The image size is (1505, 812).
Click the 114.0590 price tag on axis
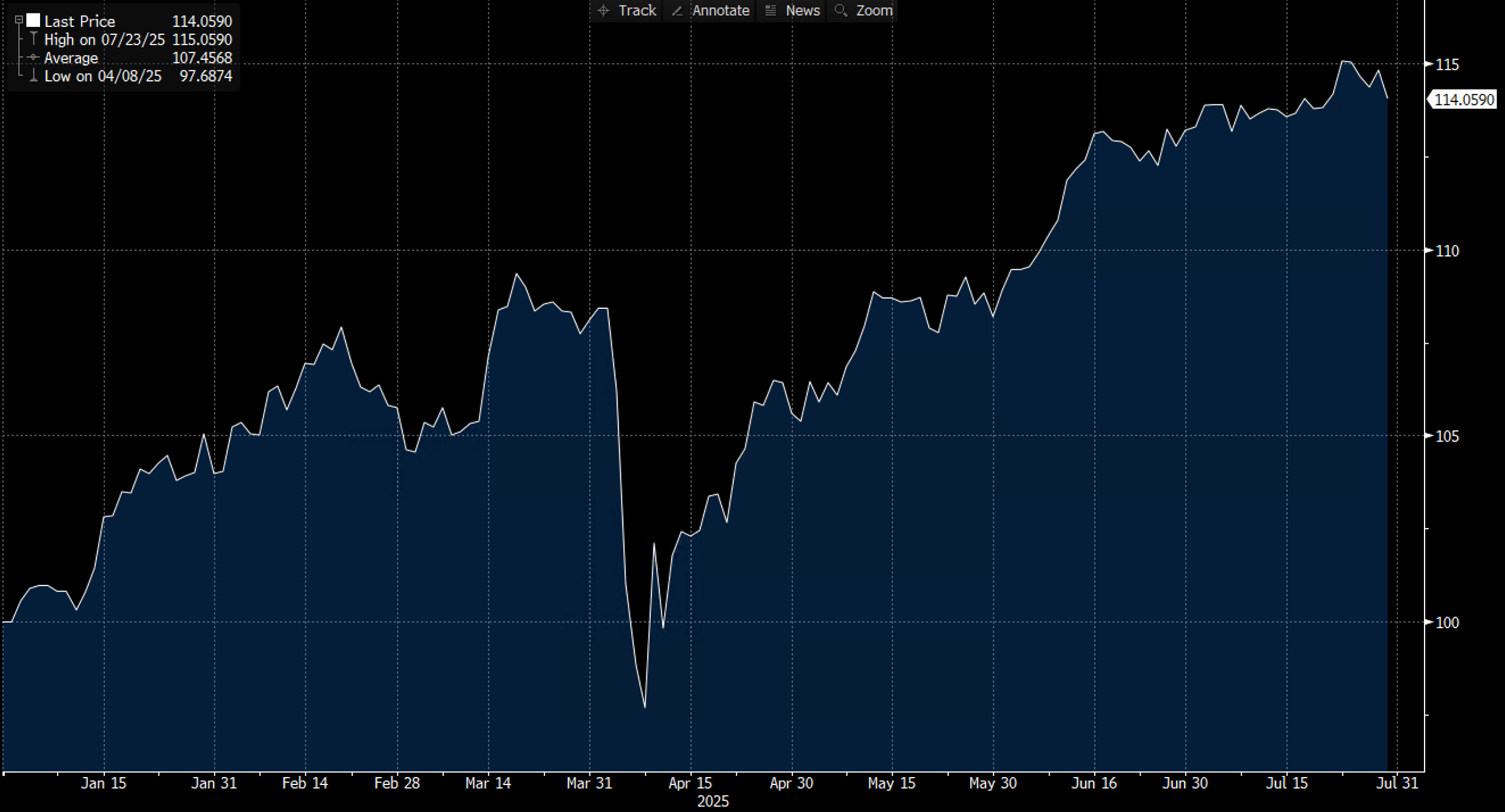coord(1463,100)
